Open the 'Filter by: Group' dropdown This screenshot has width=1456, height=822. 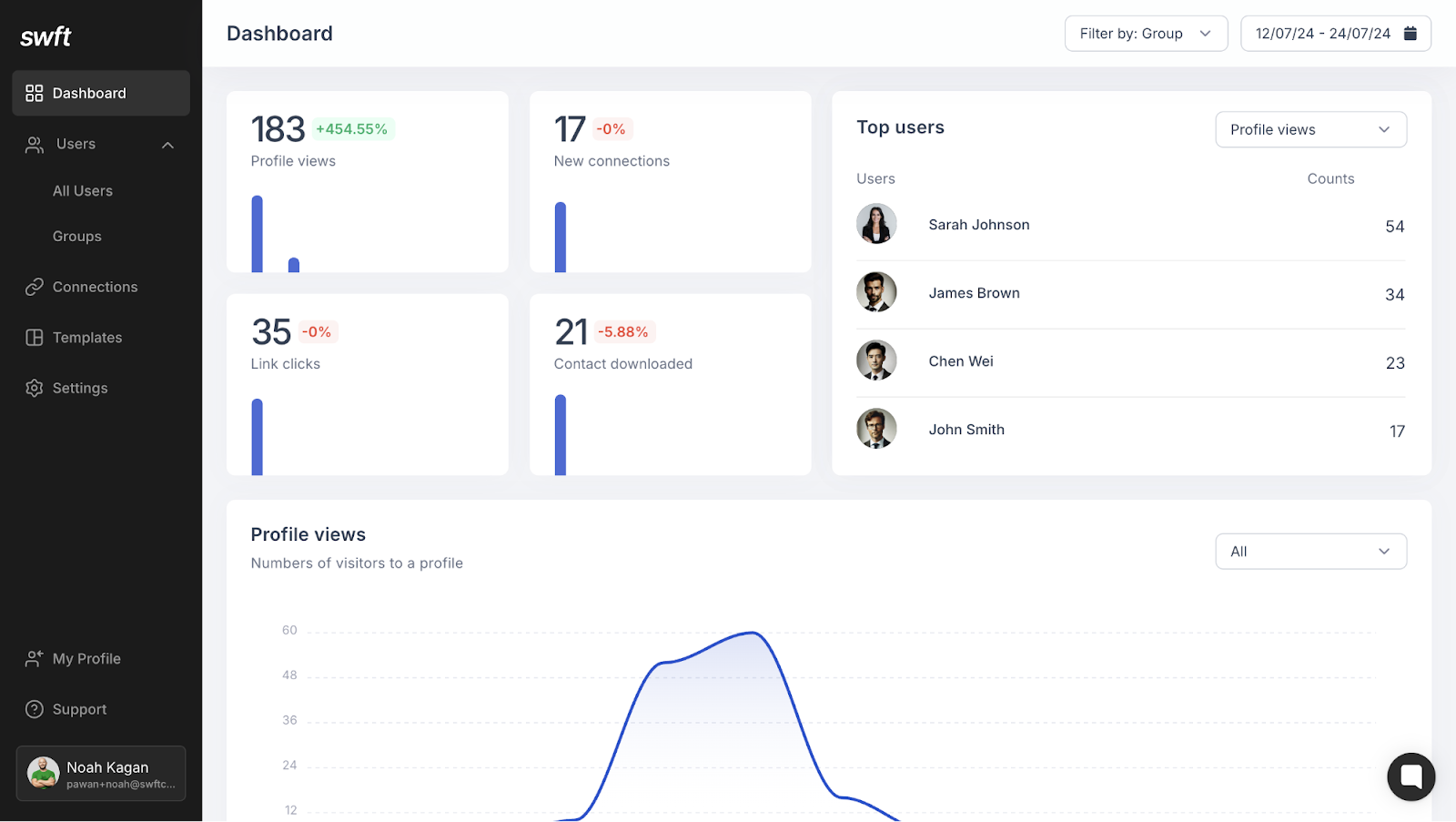[1146, 33]
